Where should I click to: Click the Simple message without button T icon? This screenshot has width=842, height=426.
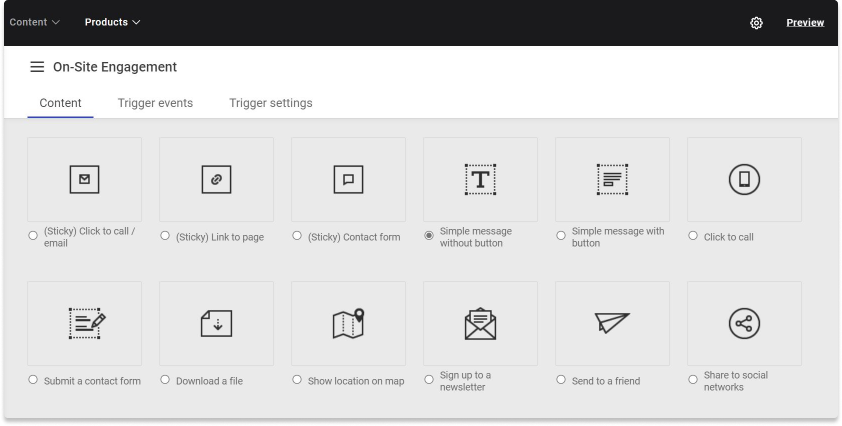point(480,179)
